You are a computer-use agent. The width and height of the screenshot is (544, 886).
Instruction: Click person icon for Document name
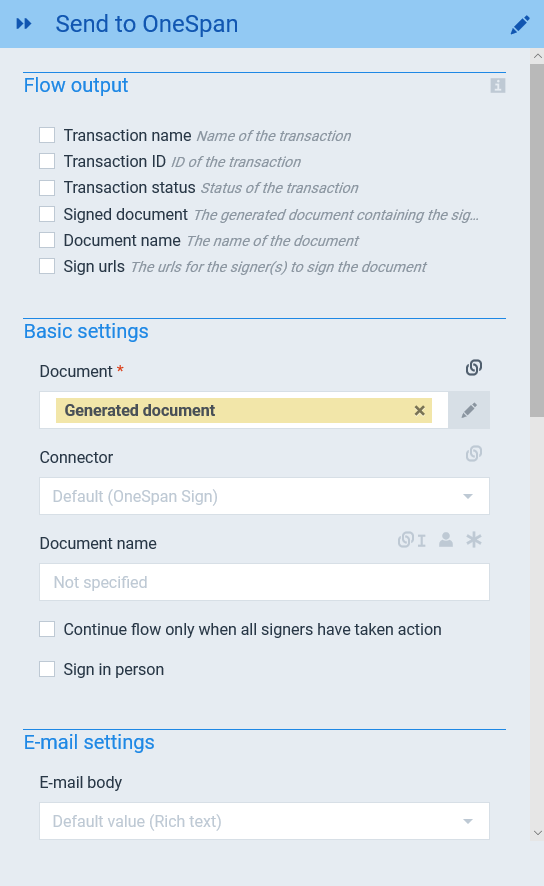pos(446,540)
